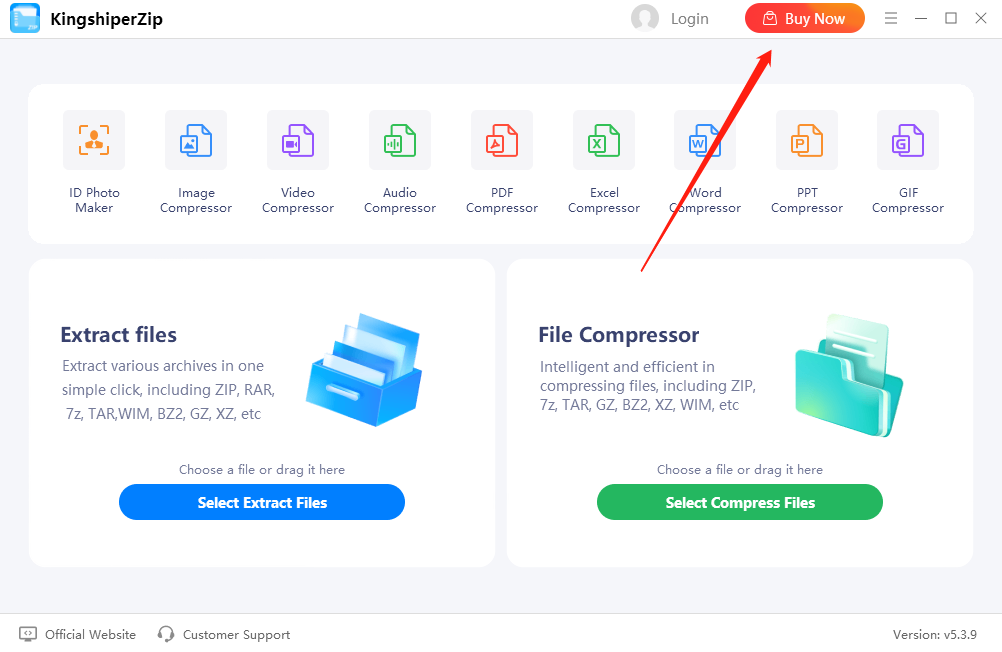Click the File Compressor heading
Screen dimensions: 1002x652
(x=619, y=335)
